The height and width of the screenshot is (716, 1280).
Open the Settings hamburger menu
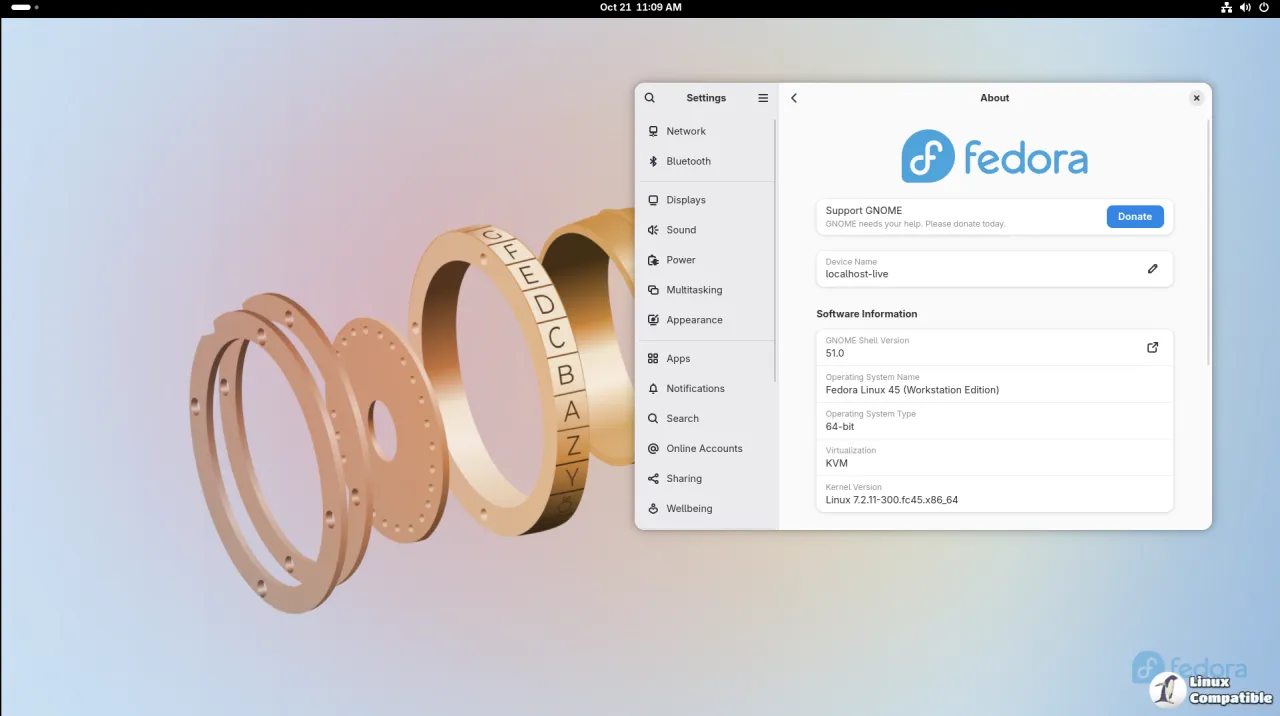(x=763, y=98)
